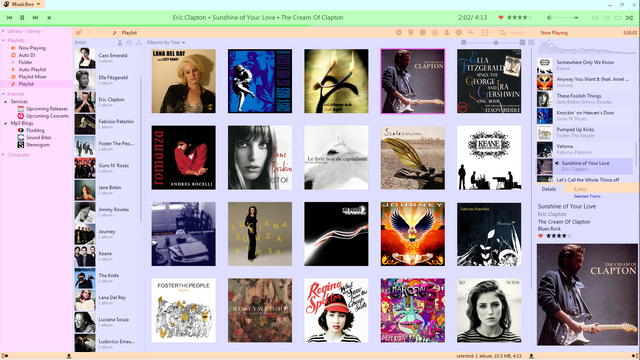Open the Stereogum mp3 blog
The width and height of the screenshot is (640, 360).
tap(38, 145)
